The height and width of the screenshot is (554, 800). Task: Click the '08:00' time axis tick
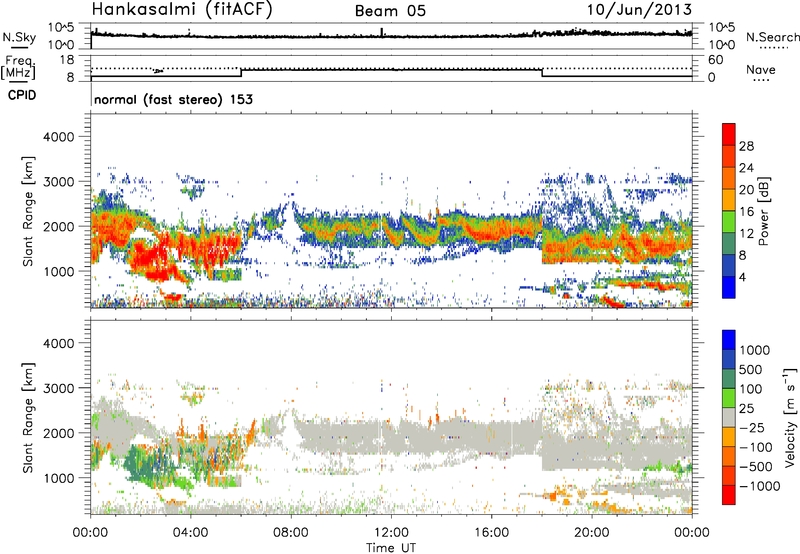click(291, 533)
